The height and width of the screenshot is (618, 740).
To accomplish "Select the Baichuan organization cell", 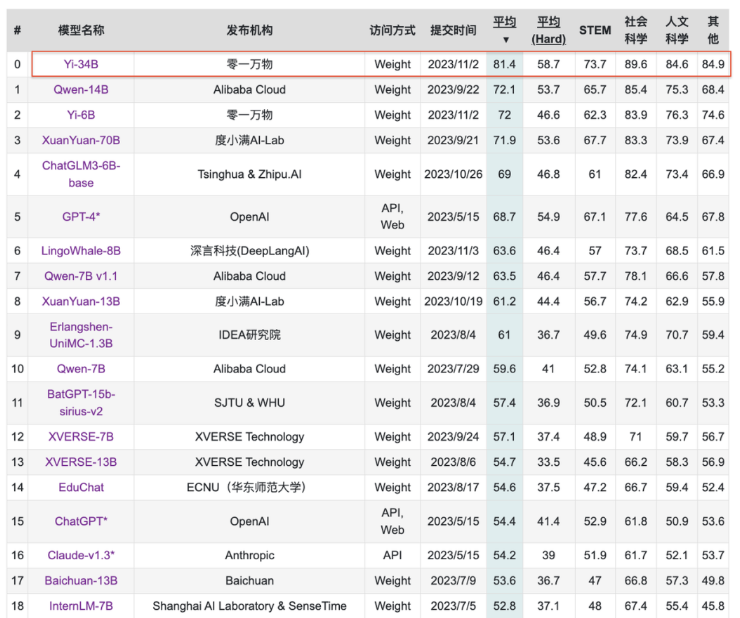I will pos(249,581).
